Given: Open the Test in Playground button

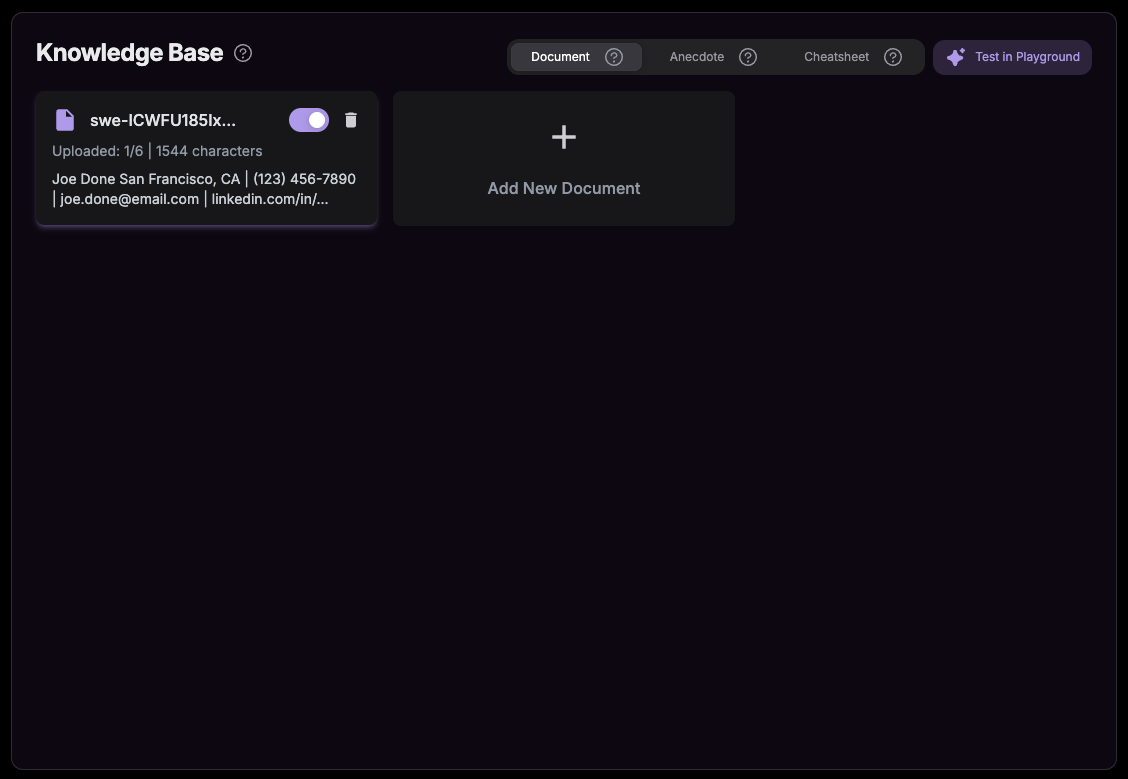Looking at the screenshot, I should (x=1012, y=57).
